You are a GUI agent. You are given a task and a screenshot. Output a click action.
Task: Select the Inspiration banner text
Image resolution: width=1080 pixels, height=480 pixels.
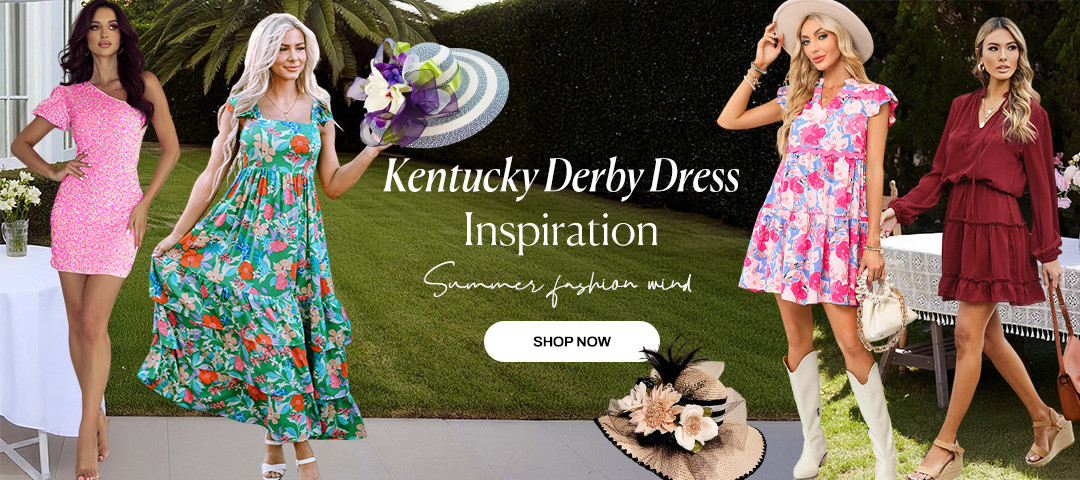[x=561, y=232]
